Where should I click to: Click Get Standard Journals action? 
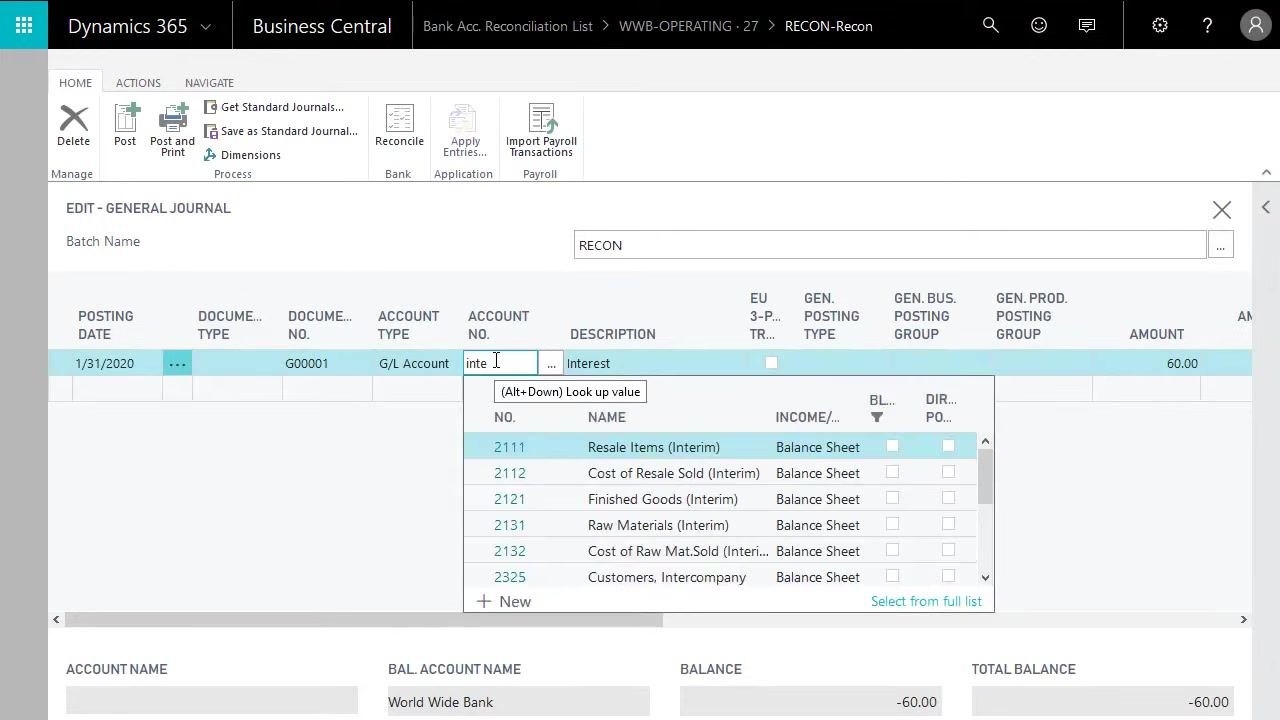coord(274,107)
